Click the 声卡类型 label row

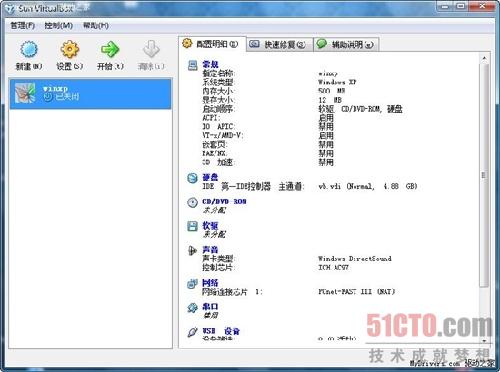219,259
